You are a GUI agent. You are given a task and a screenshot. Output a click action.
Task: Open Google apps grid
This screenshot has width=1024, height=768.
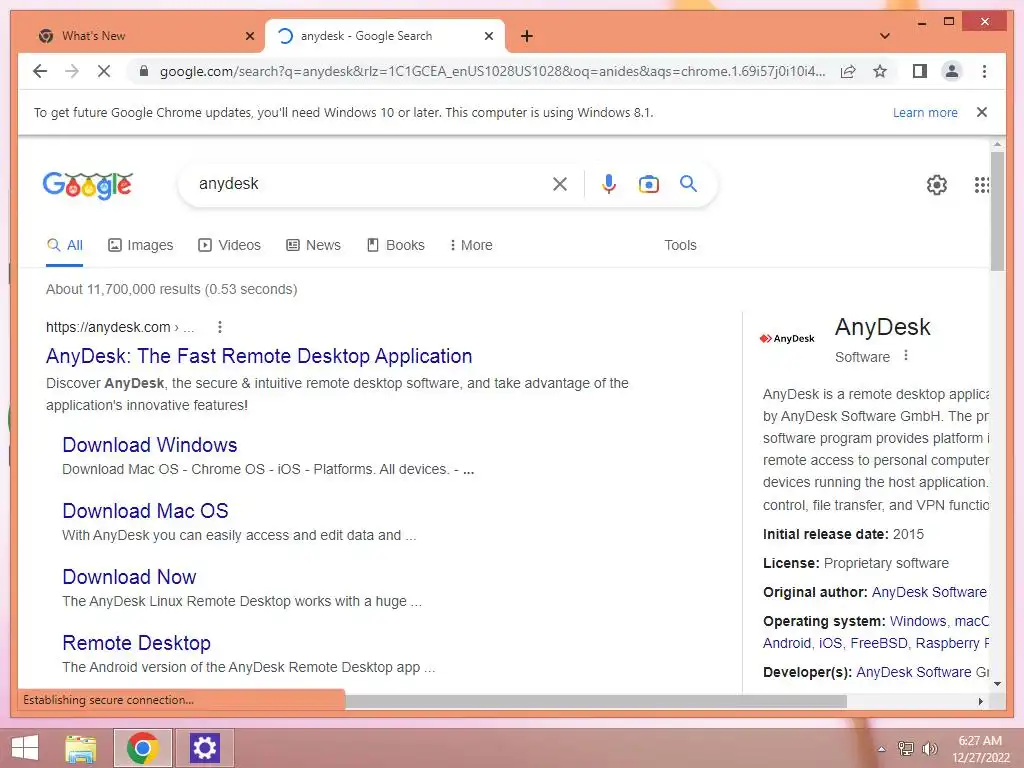982,185
